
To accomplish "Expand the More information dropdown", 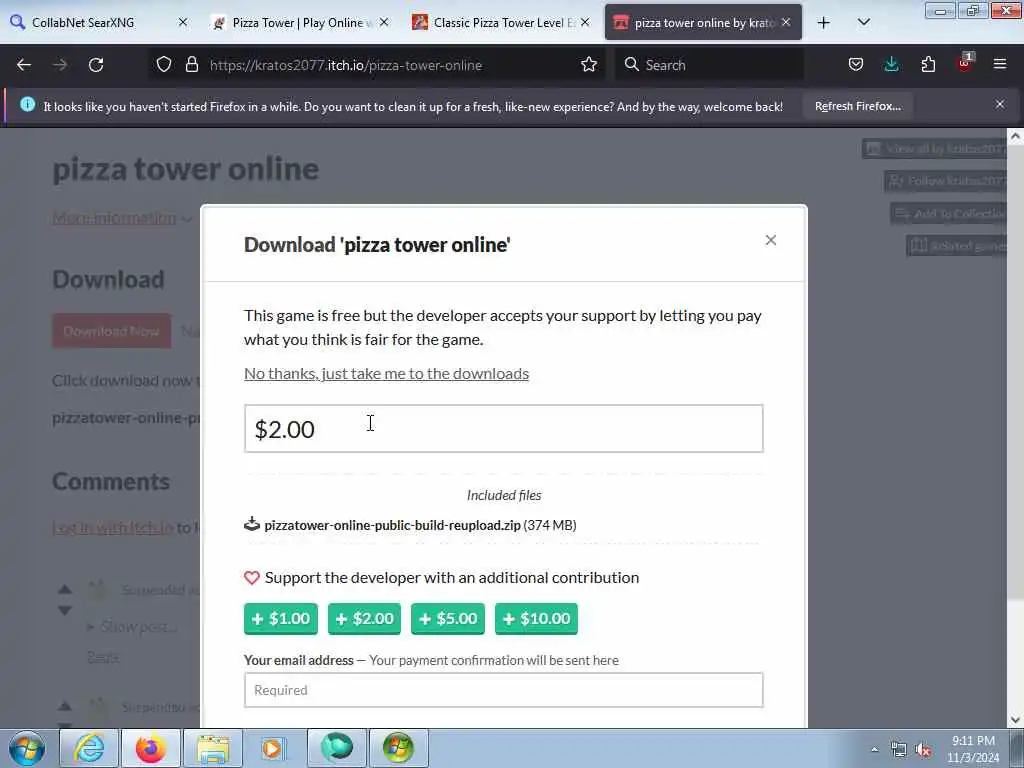I will point(121,218).
